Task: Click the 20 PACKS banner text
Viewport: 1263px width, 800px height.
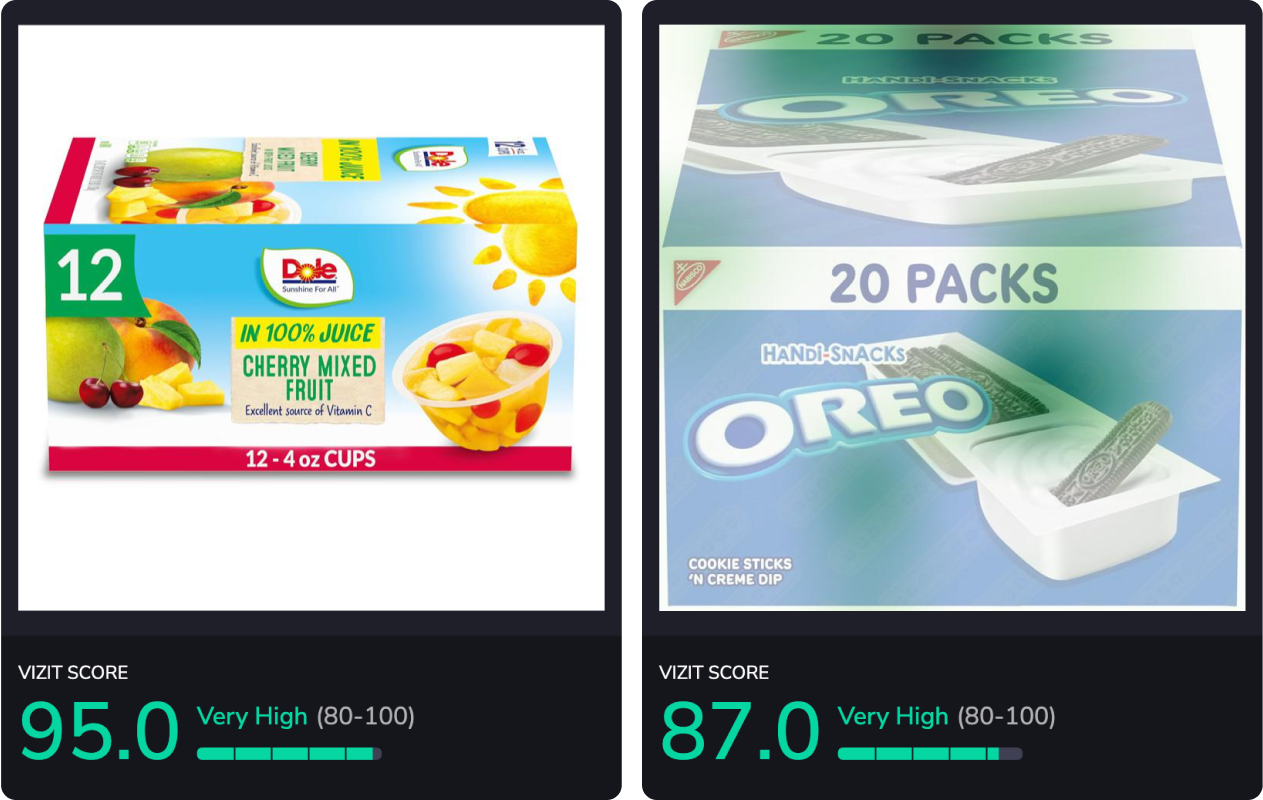Action: tap(944, 284)
